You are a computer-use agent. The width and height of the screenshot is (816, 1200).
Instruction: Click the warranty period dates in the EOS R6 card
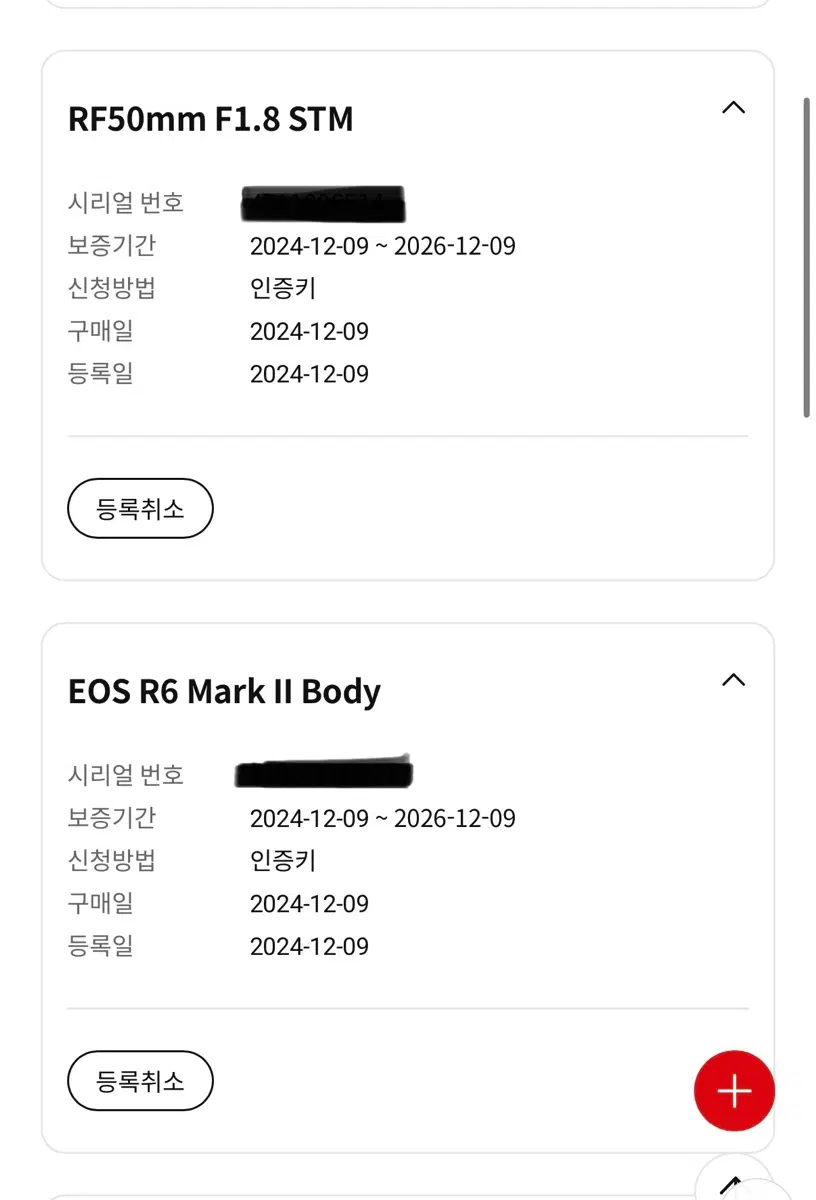(x=383, y=819)
